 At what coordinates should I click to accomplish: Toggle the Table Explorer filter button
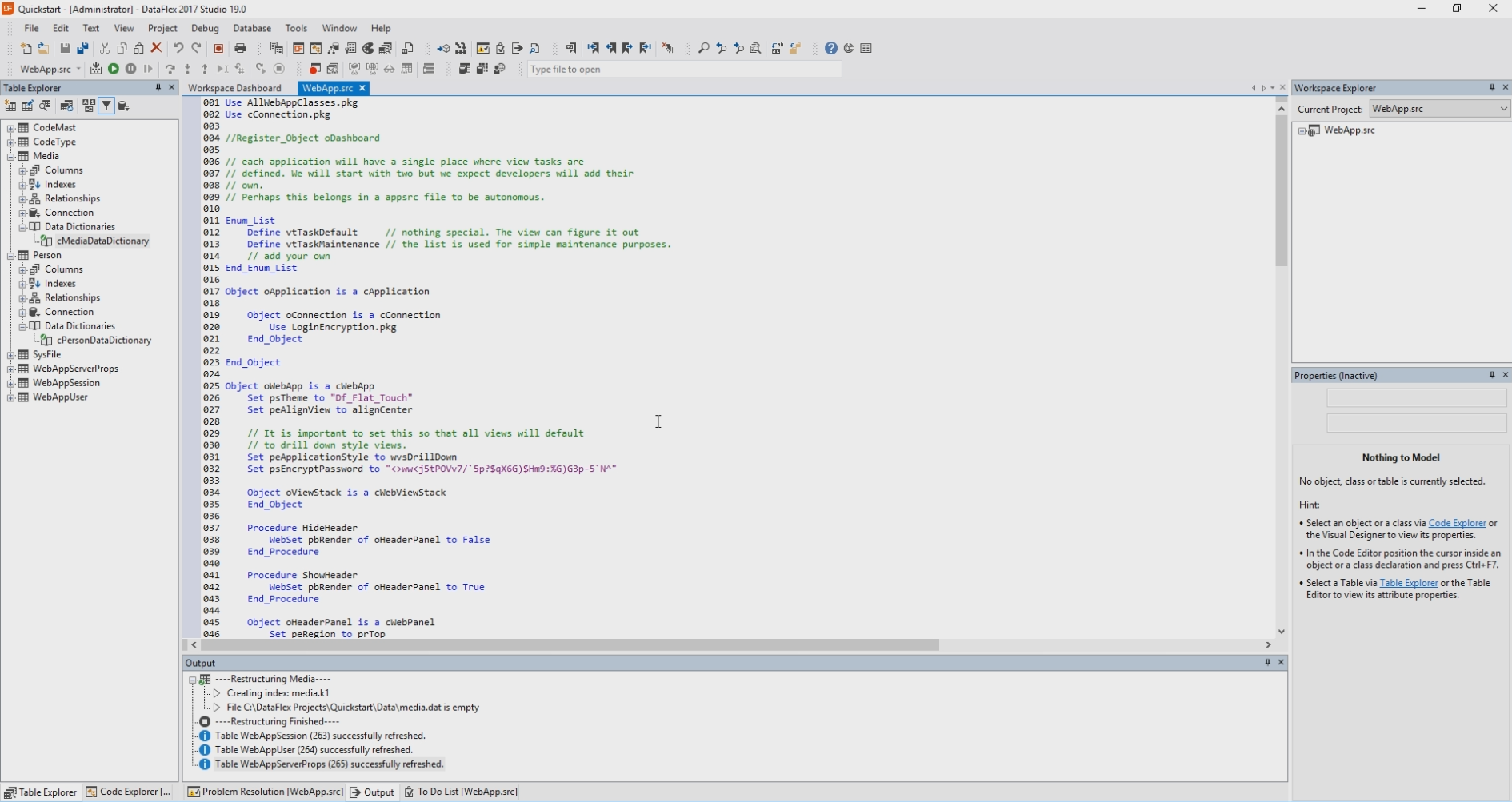pos(106,106)
